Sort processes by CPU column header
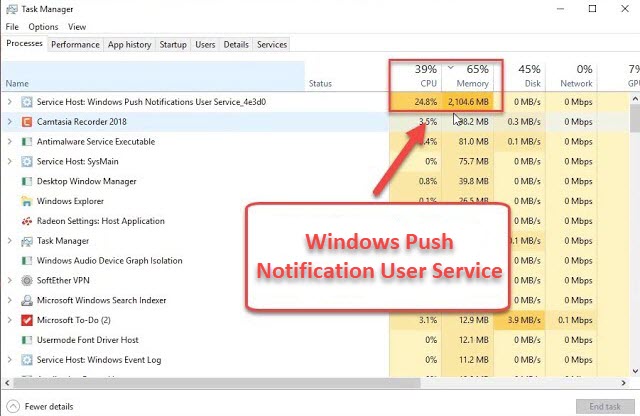Screen dimensions: 640x416 [415, 76]
